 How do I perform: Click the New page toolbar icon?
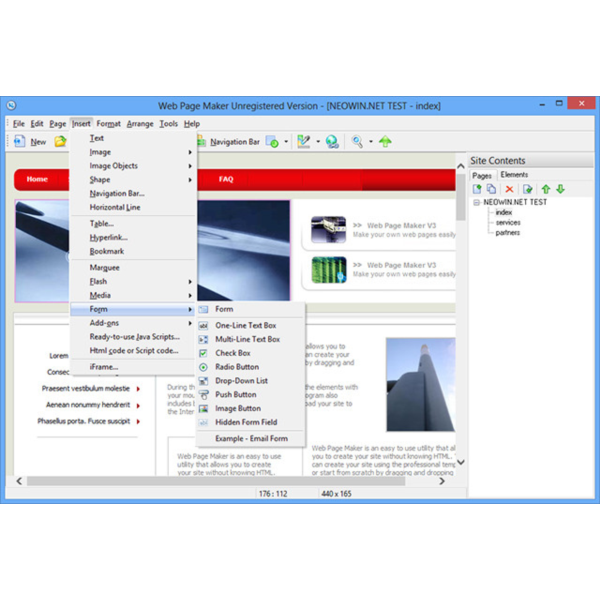point(20,141)
